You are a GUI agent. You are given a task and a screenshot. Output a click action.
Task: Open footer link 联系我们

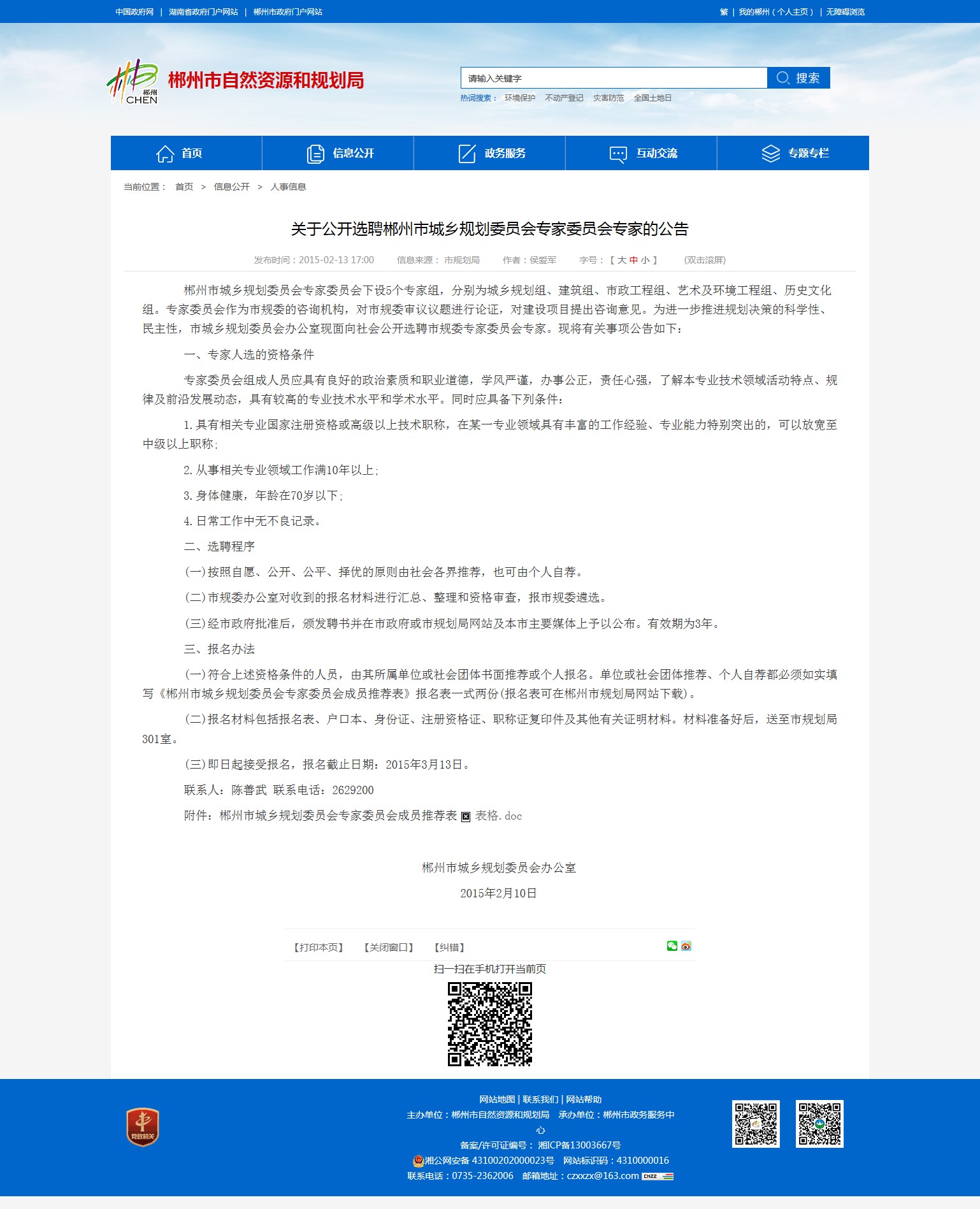coord(540,1099)
